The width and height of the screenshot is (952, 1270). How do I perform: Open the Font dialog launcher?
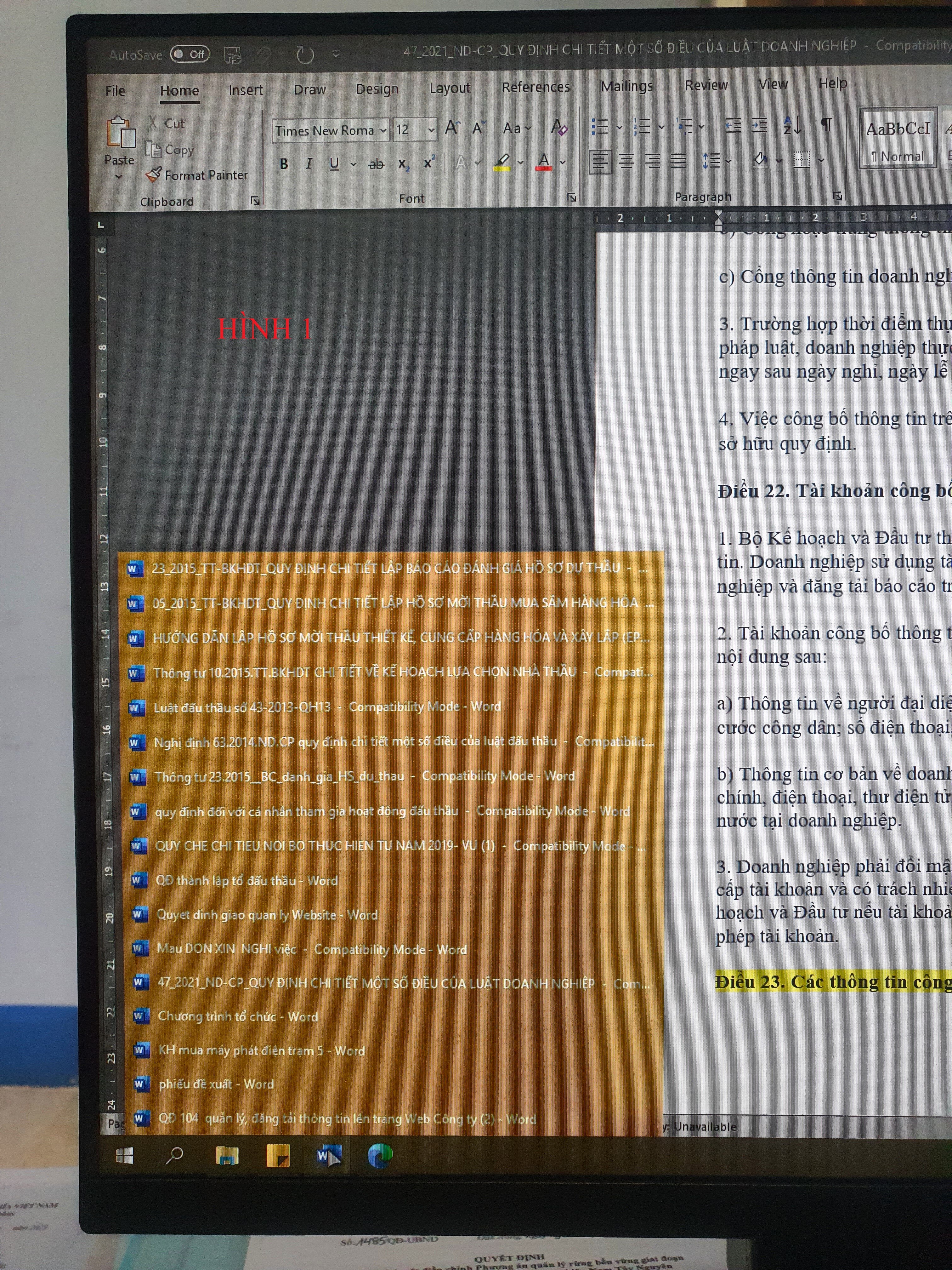pyautogui.click(x=571, y=197)
